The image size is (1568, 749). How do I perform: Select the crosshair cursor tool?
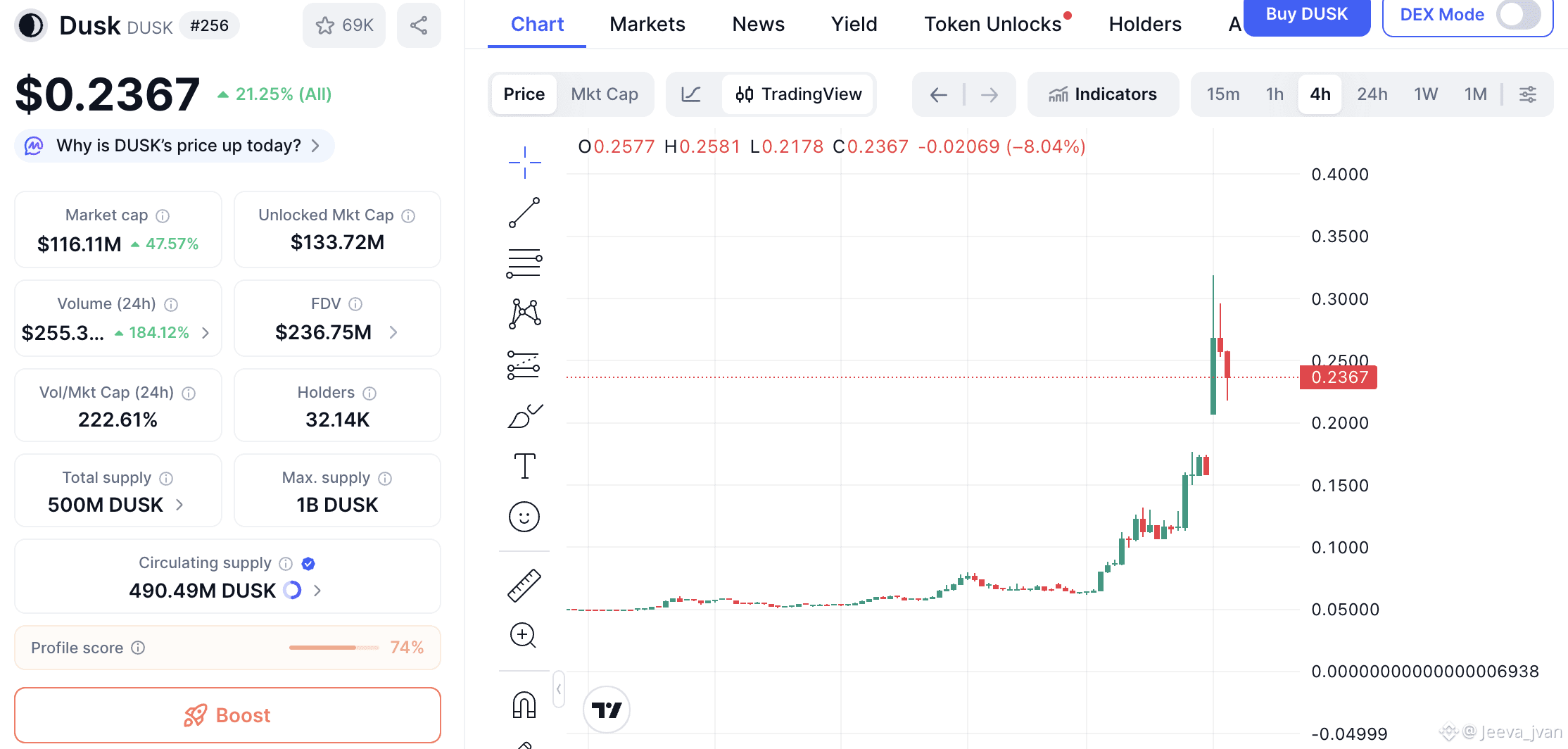click(x=524, y=163)
